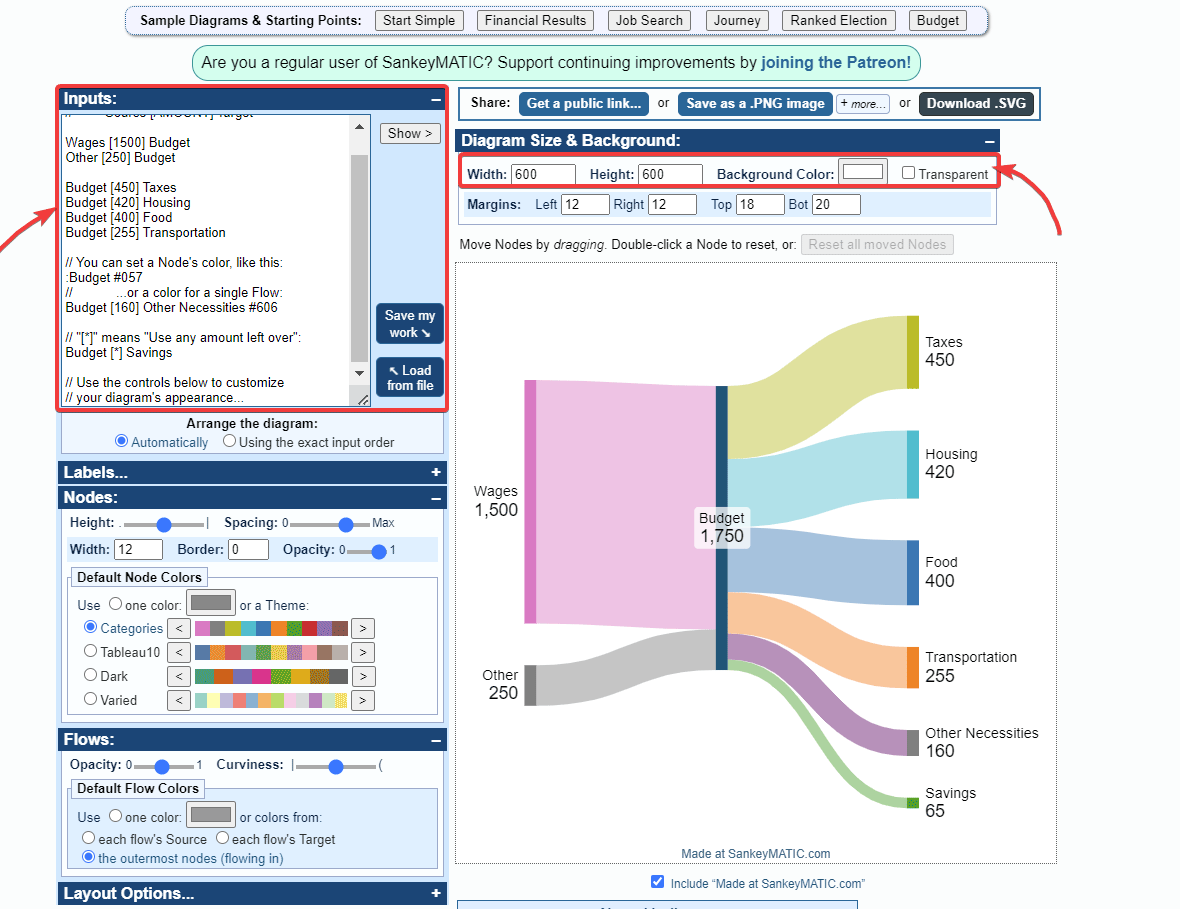The height and width of the screenshot is (909, 1180).
Task: Collapse the Flows section
Action: coord(435,740)
